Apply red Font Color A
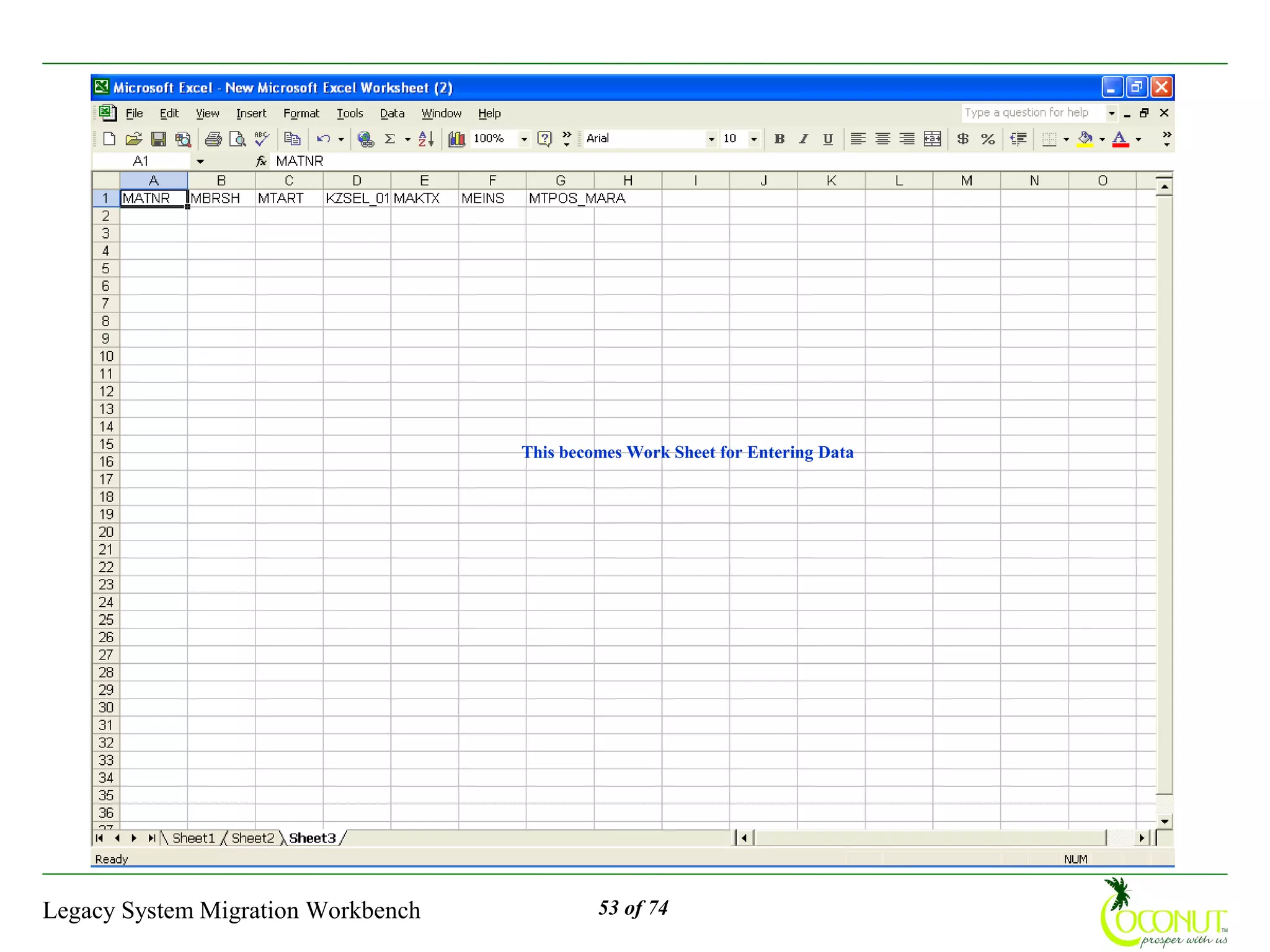 (1120, 139)
